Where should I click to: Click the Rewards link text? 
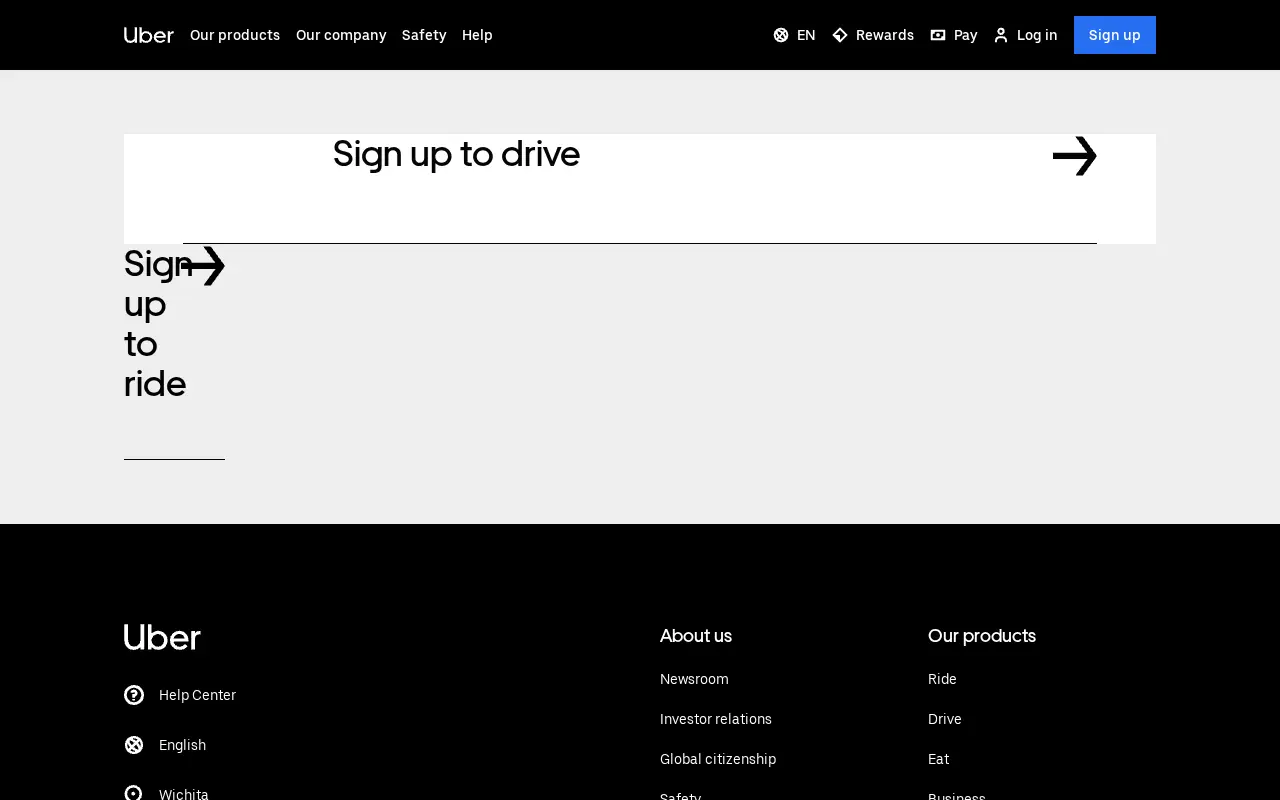click(x=885, y=35)
